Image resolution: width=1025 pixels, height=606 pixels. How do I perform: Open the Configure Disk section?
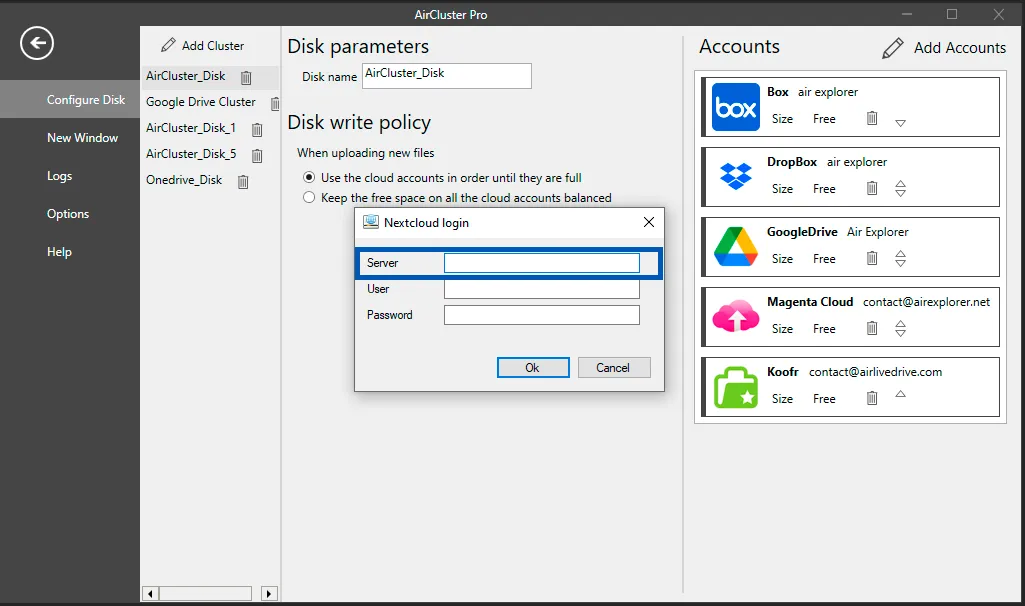tap(70, 99)
